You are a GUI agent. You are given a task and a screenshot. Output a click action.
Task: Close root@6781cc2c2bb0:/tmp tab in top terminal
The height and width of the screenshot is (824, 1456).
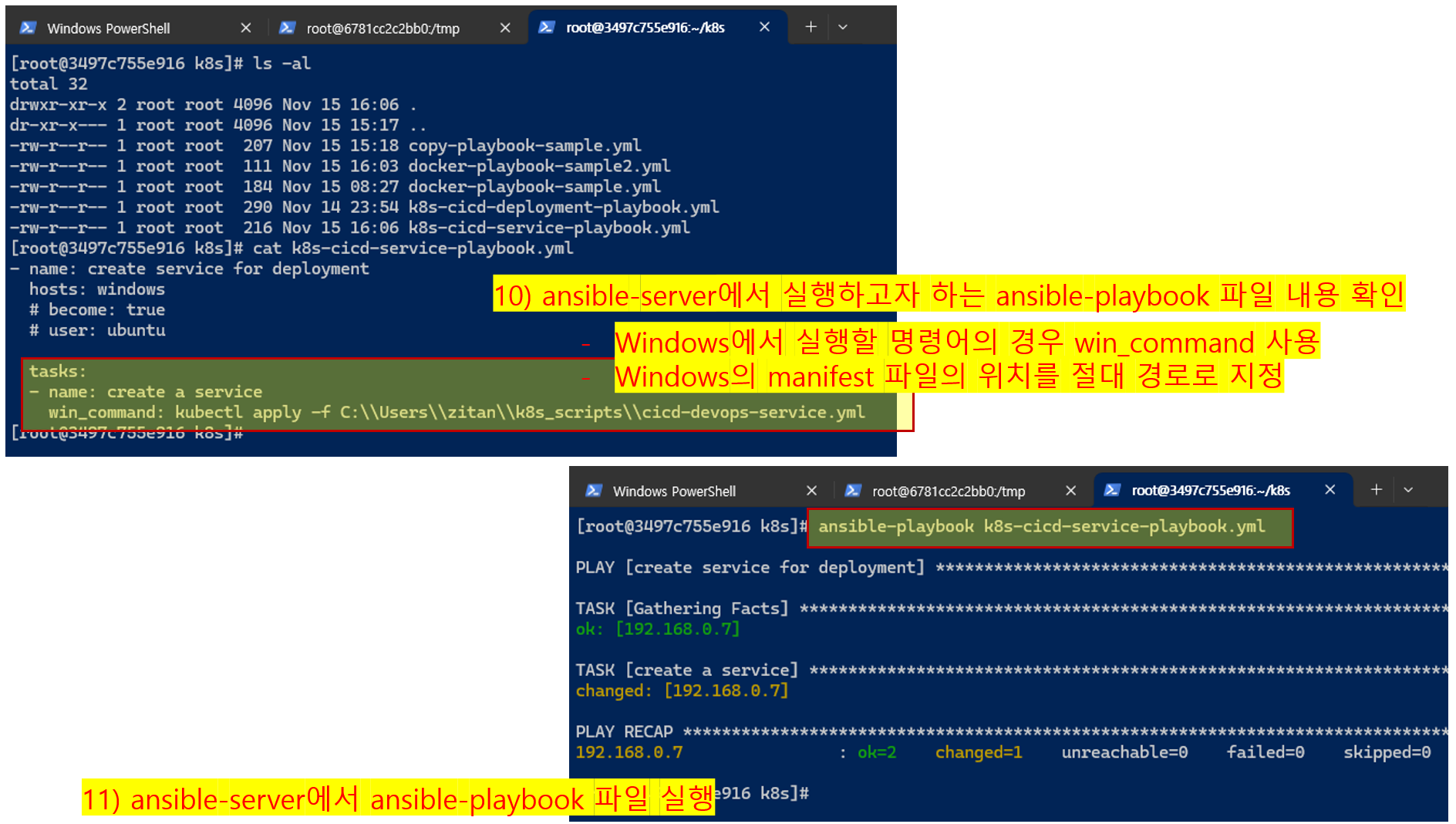[x=505, y=28]
